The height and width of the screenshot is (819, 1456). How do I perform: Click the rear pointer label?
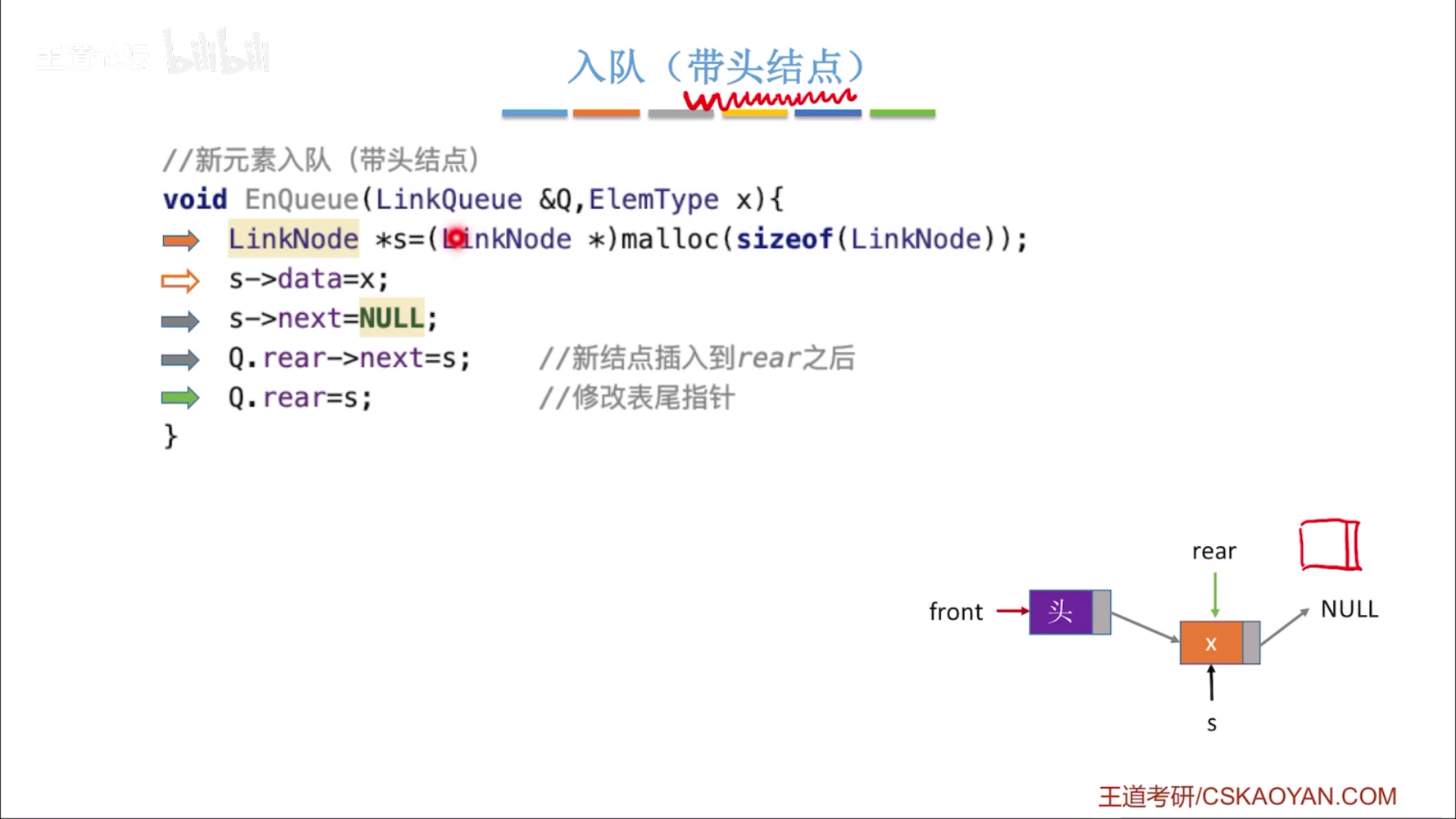point(1213,551)
